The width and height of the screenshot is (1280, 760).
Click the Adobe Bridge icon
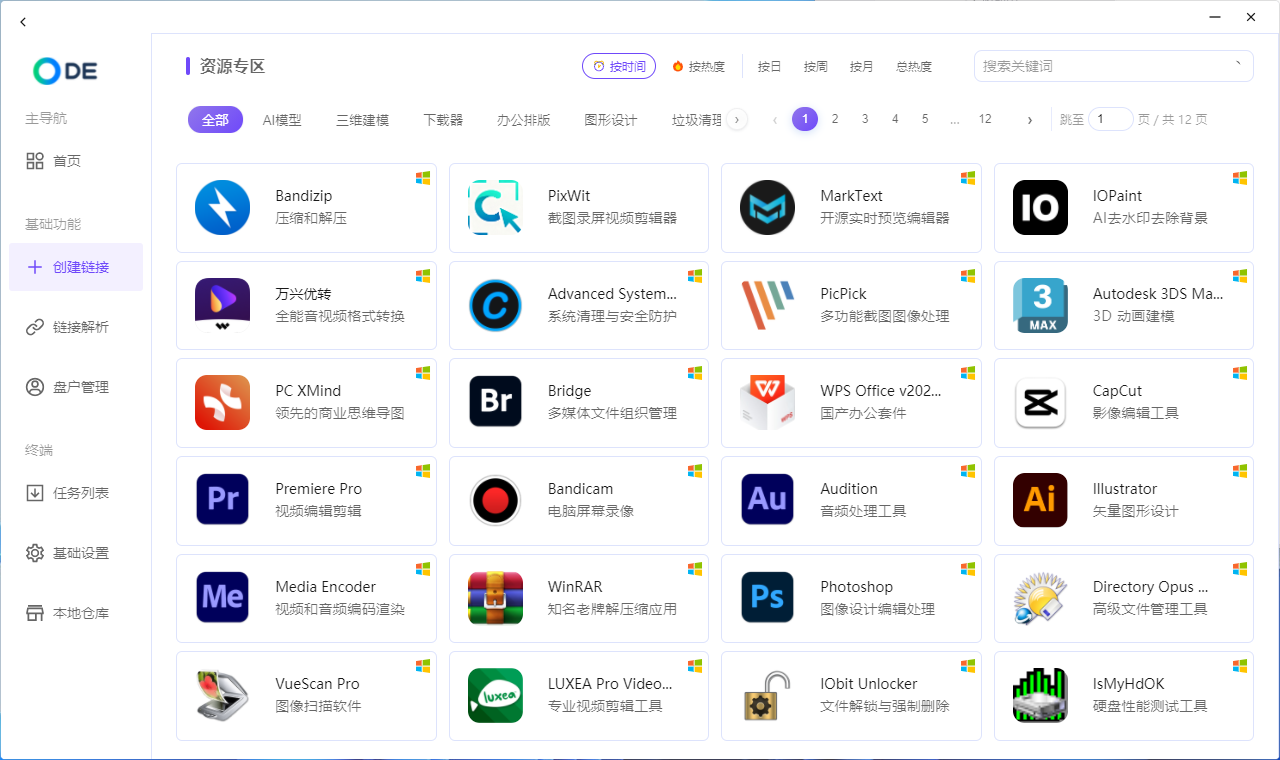tap(495, 402)
